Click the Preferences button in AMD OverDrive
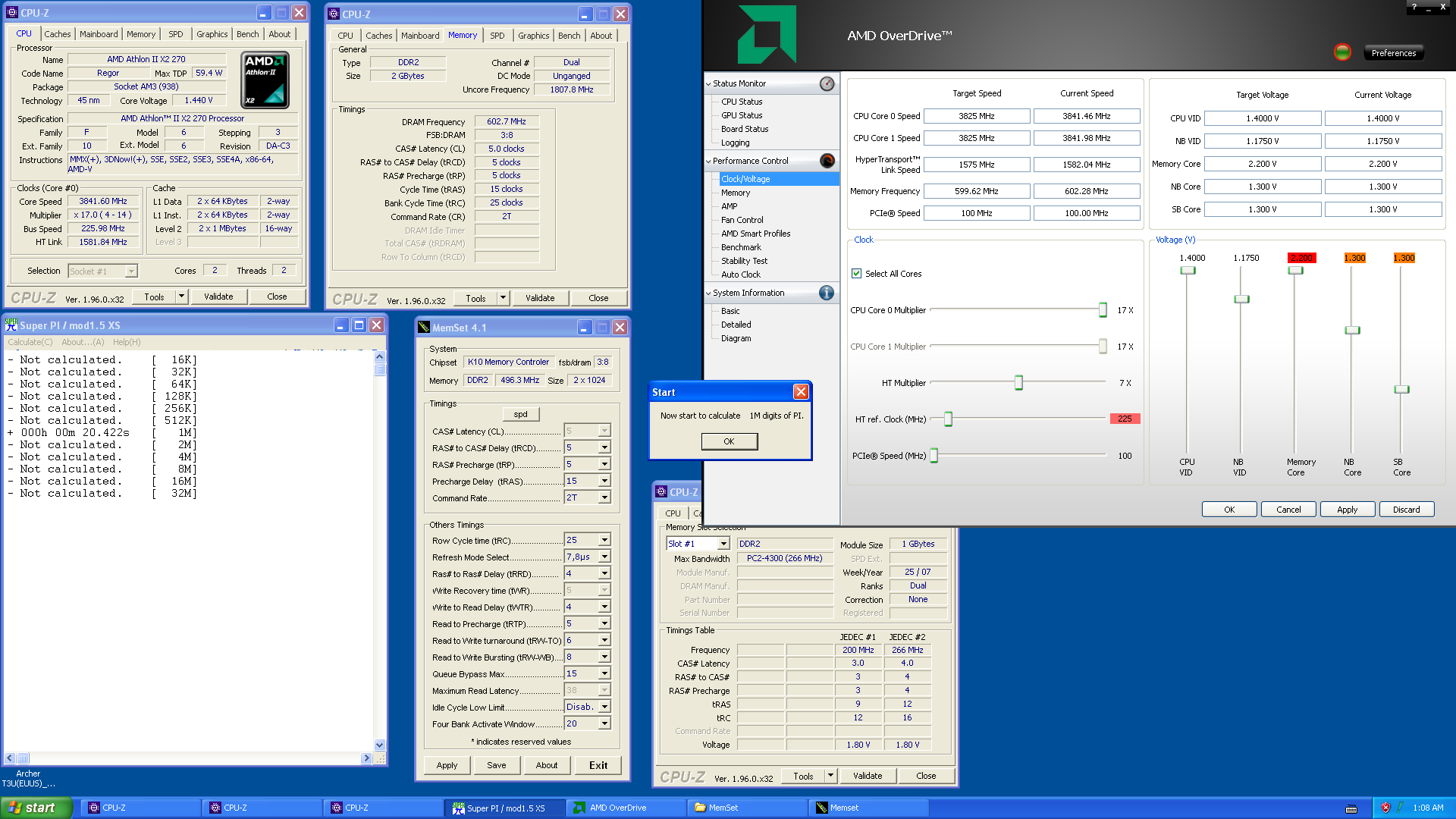Image resolution: width=1456 pixels, height=819 pixels. click(x=1393, y=53)
